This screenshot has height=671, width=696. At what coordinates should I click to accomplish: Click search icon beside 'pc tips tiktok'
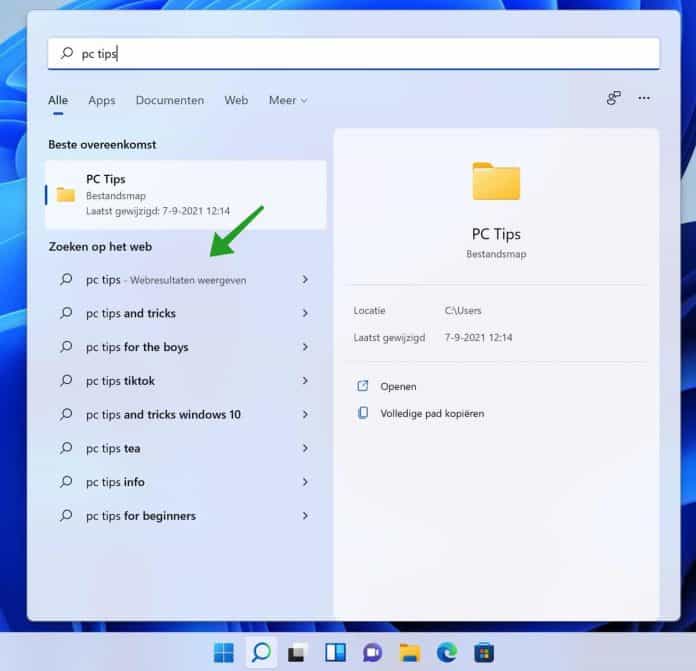point(66,380)
